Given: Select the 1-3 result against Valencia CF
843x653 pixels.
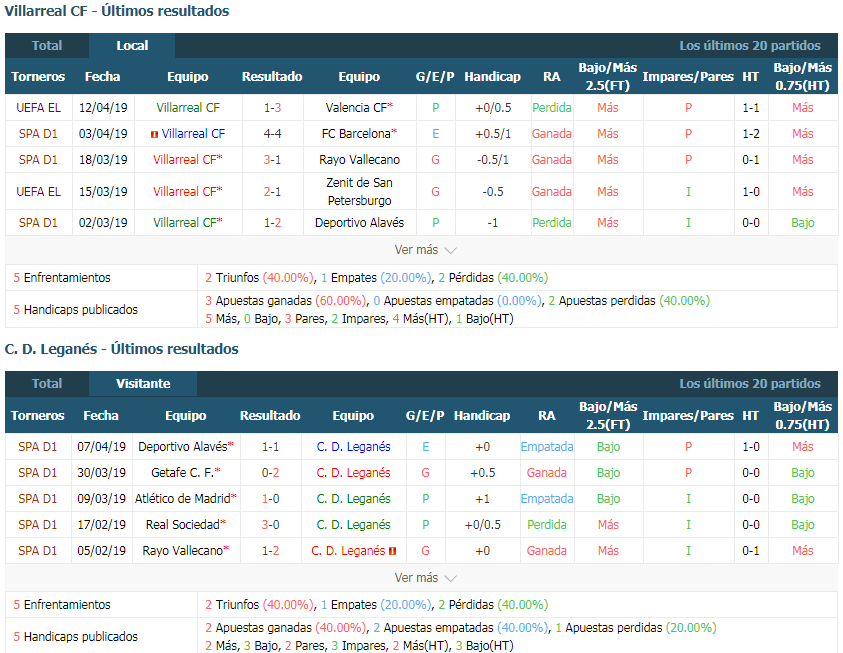Looking at the screenshot, I should [x=272, y=107].
